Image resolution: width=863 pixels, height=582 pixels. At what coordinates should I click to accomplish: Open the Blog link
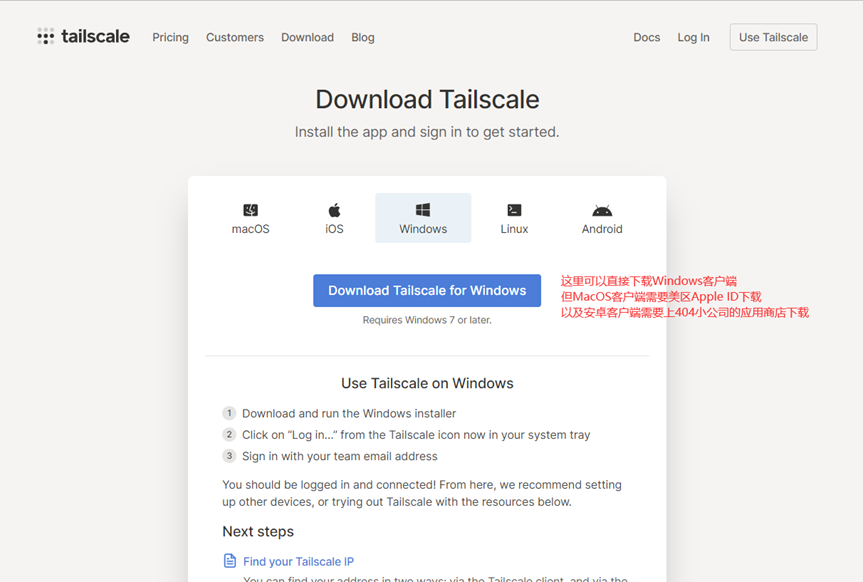(363, 37)
